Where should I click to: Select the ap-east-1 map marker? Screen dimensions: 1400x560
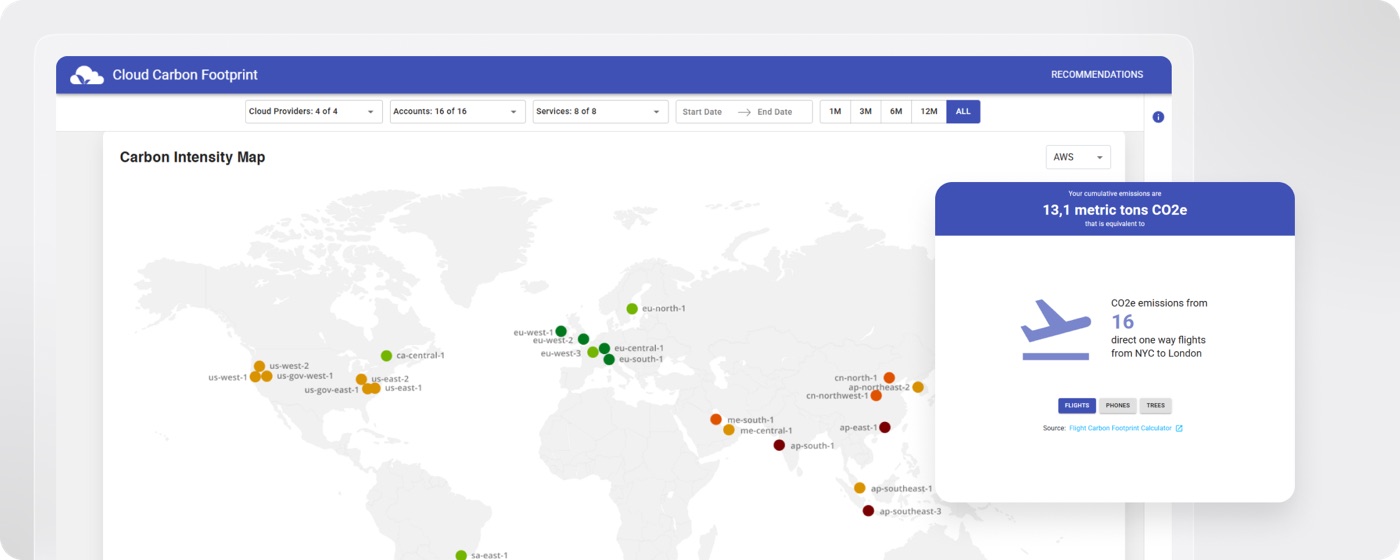click(884, 427)
